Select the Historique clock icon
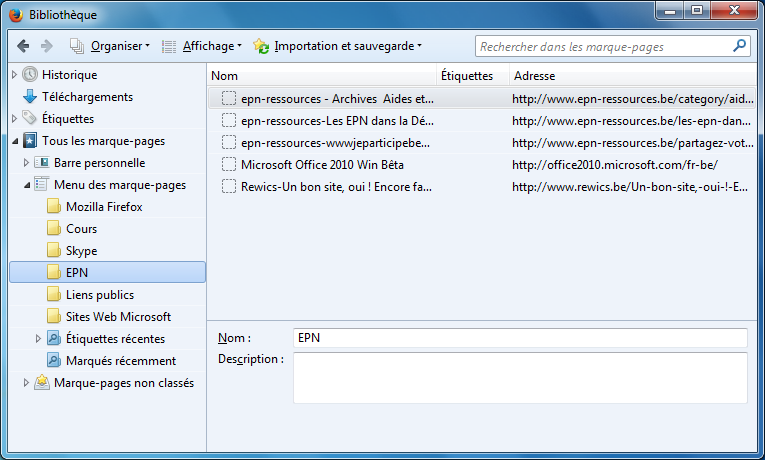The width and height of the screenshot is (765, 460). point(30,74)
